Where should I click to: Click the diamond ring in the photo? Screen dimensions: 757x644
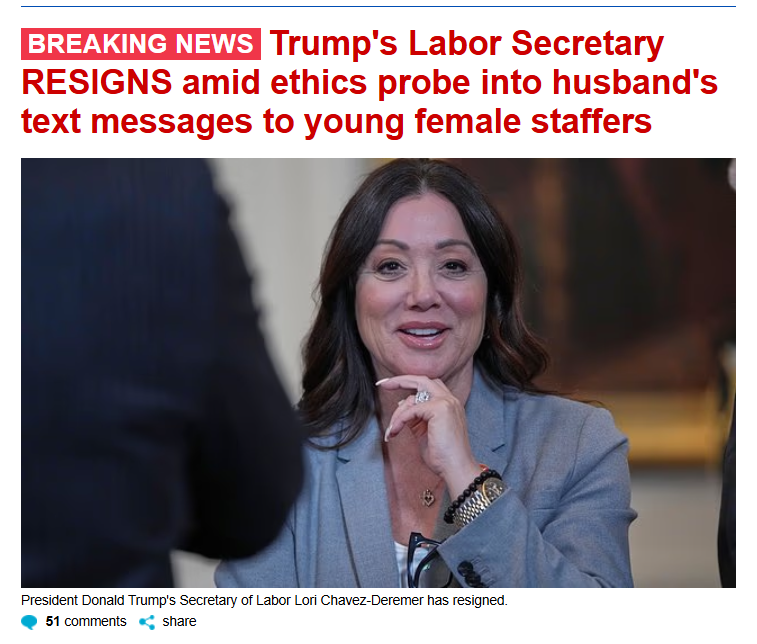pyautogui.click(x=422, y=397)
